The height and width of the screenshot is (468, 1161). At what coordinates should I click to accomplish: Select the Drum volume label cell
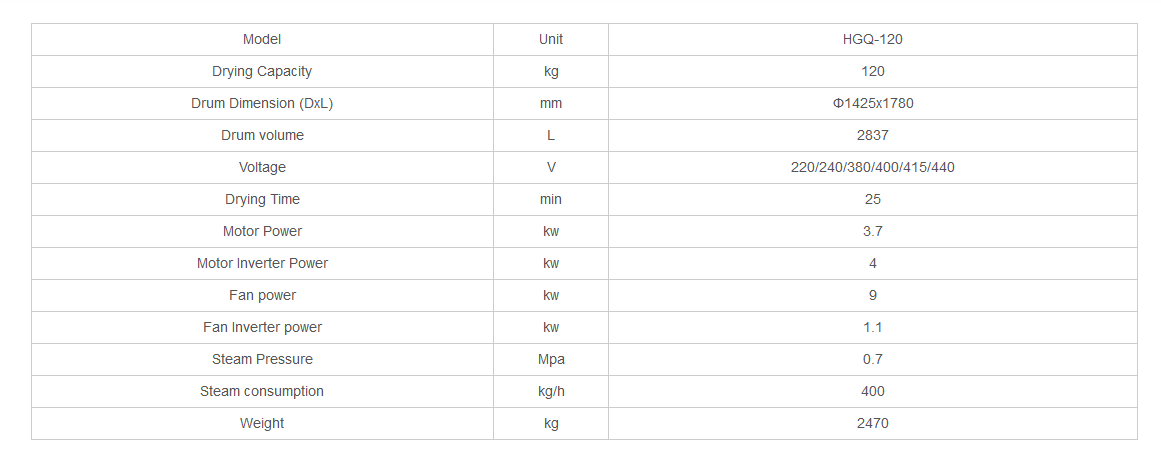(262, 135)
